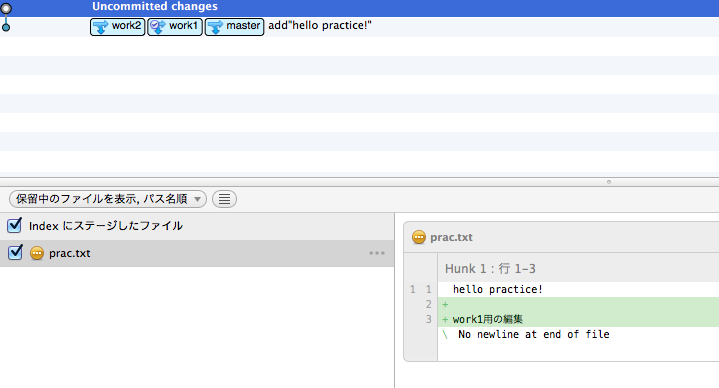
Task: Uncheck the prac.txt staged checkbox
Action: tap(15, 252)
